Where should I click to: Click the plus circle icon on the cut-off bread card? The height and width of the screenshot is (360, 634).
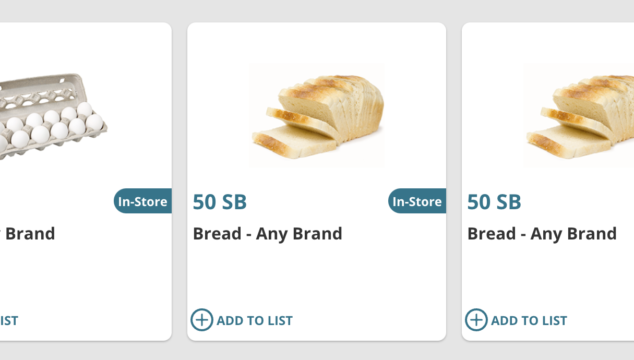[476, 320]
